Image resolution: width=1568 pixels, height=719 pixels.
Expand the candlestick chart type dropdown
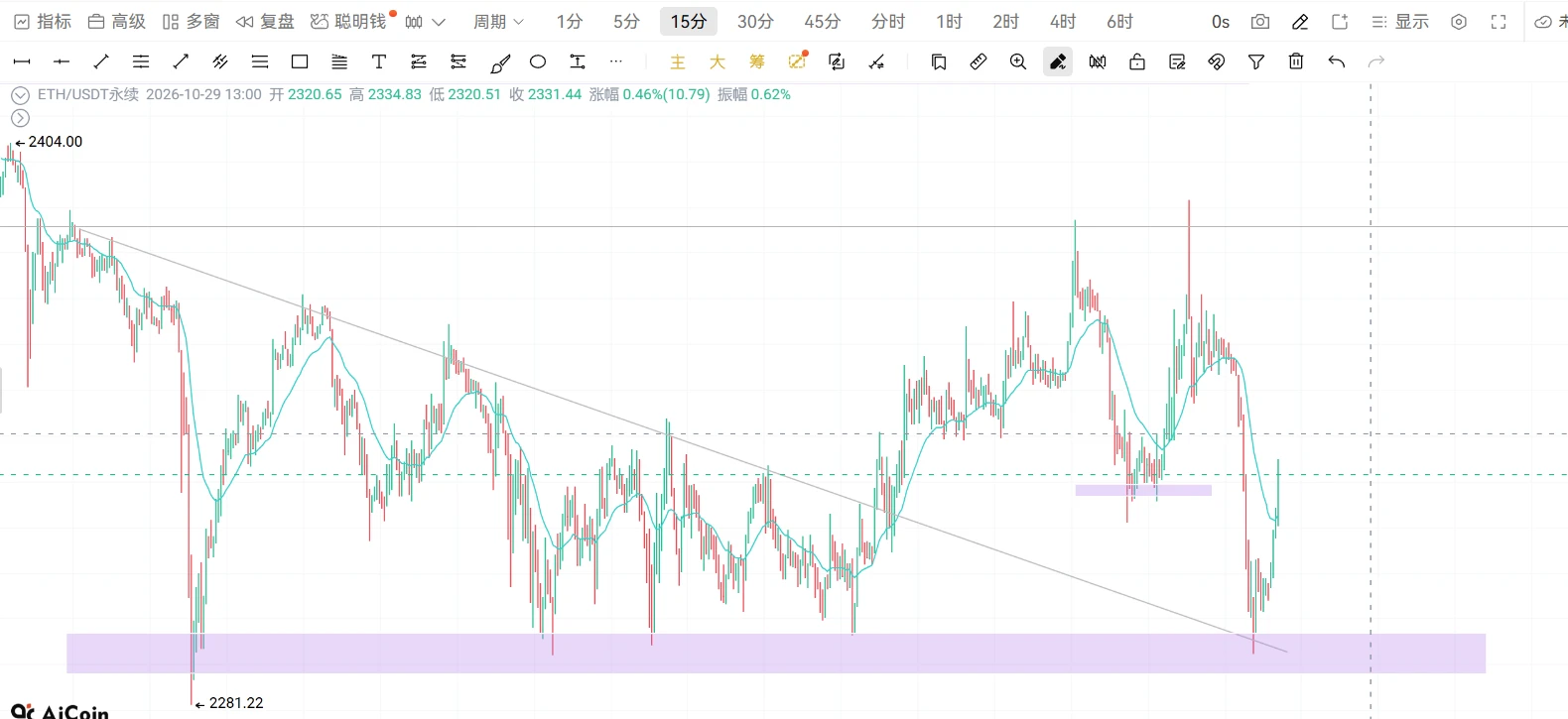point(426,22)
